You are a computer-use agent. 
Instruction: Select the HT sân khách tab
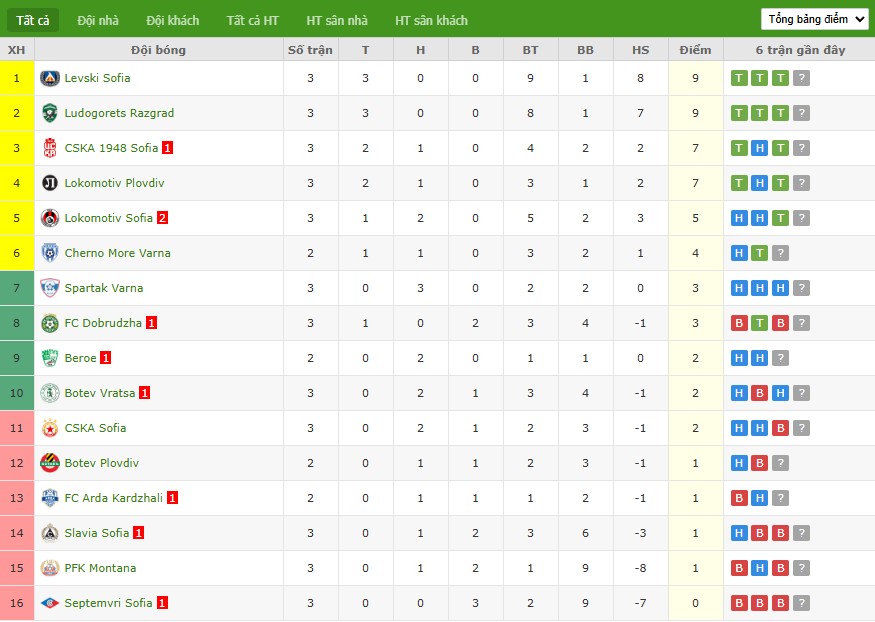431,21
